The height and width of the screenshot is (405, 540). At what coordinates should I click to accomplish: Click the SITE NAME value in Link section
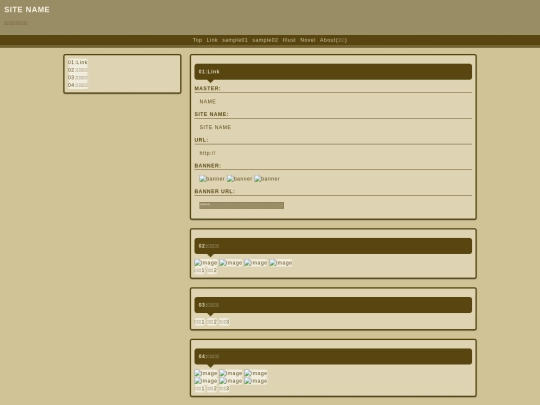(215, 127)
